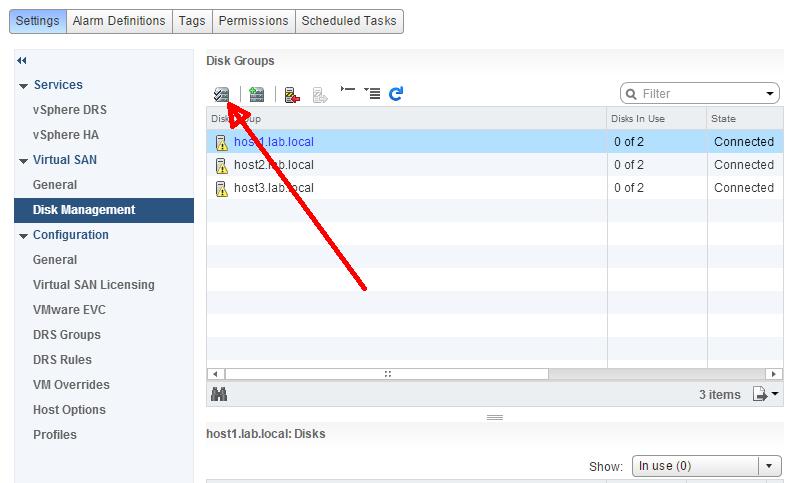Click the collapse all rows icon
This screenshot has width=794, height=483.
(x=347, y=90)
